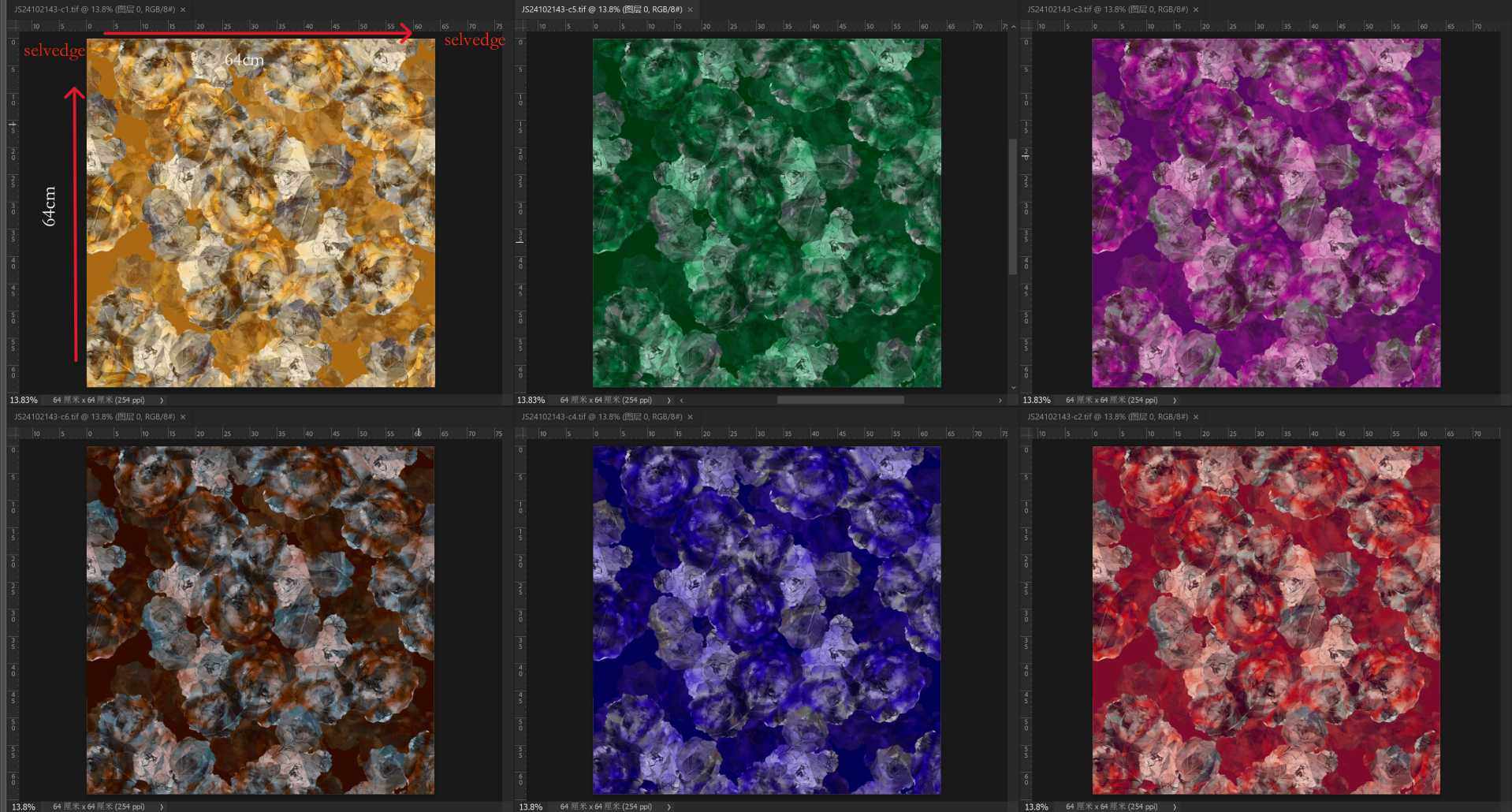The image size is (1512, 812).
Task: Close the JS24102143-c2.tif tab
Action: pyautogui.click(x=1196, y=417)
